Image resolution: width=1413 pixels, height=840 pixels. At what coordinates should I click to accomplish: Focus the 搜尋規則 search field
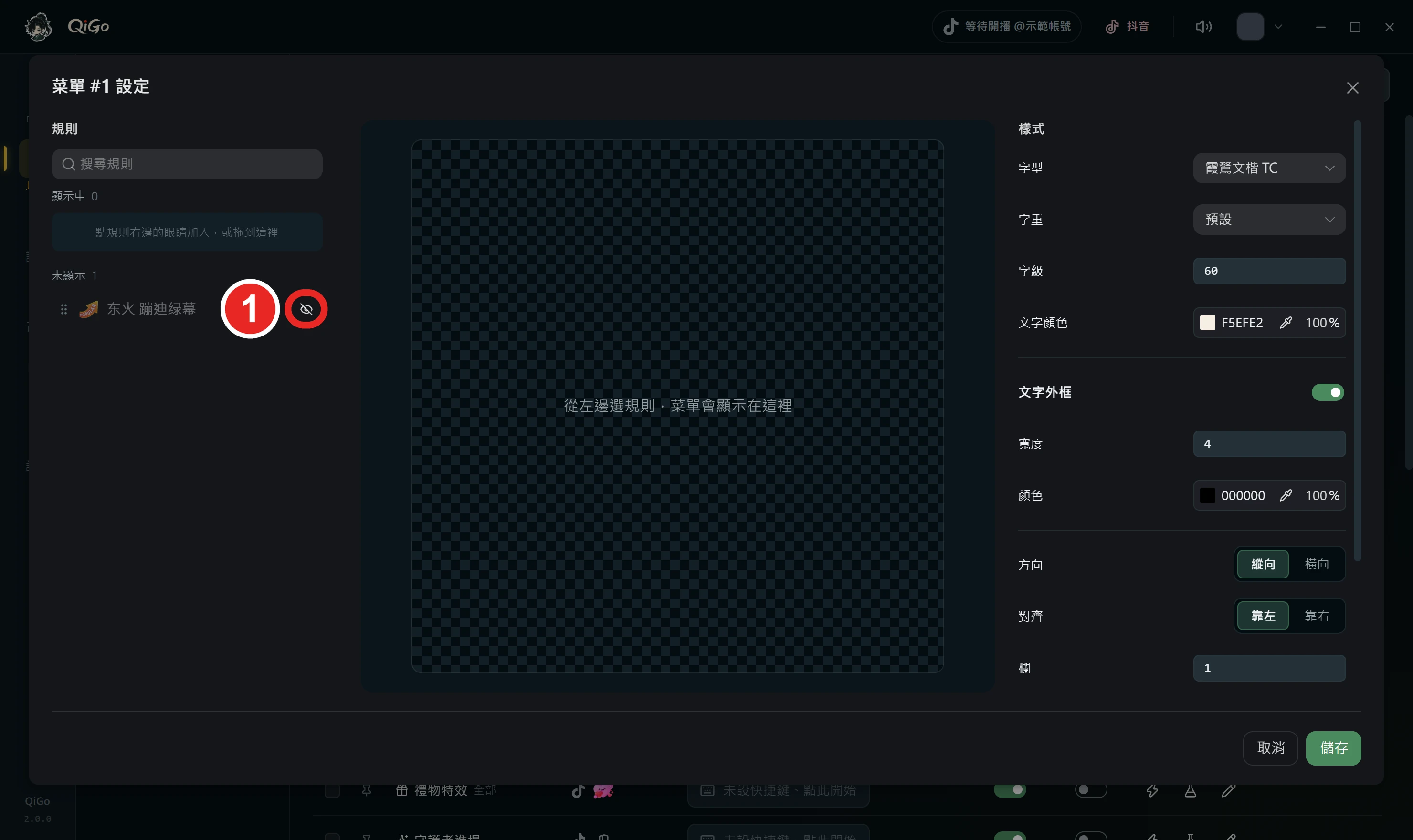pos(187,164)
